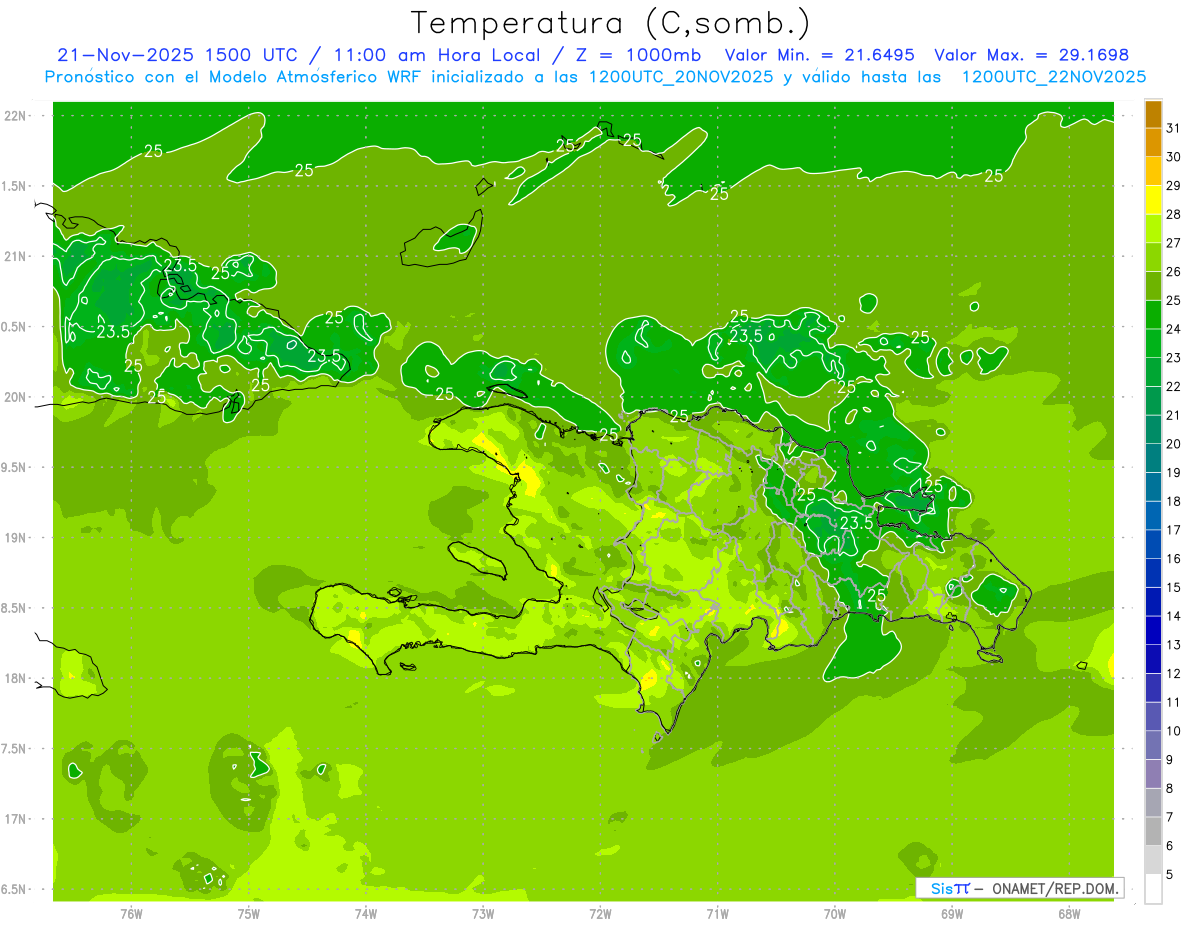Click the yellow legend swatch between 28 and 29
This screenshot has height=927, width=1200.
click(1153, 200)
